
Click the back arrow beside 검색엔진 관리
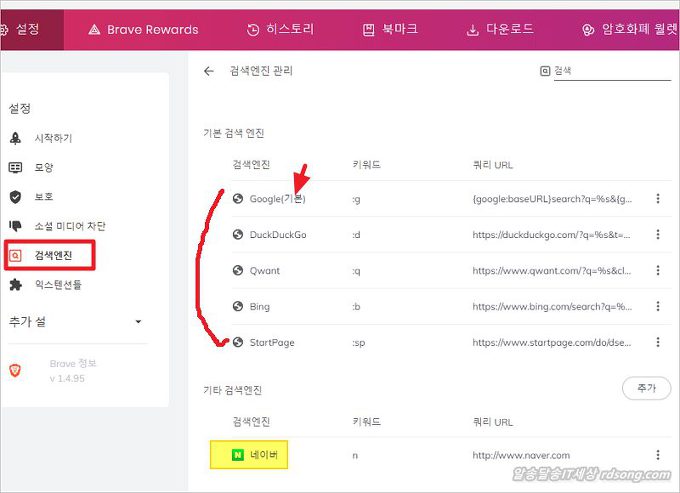pyautogui.click(x=209, y=71)
